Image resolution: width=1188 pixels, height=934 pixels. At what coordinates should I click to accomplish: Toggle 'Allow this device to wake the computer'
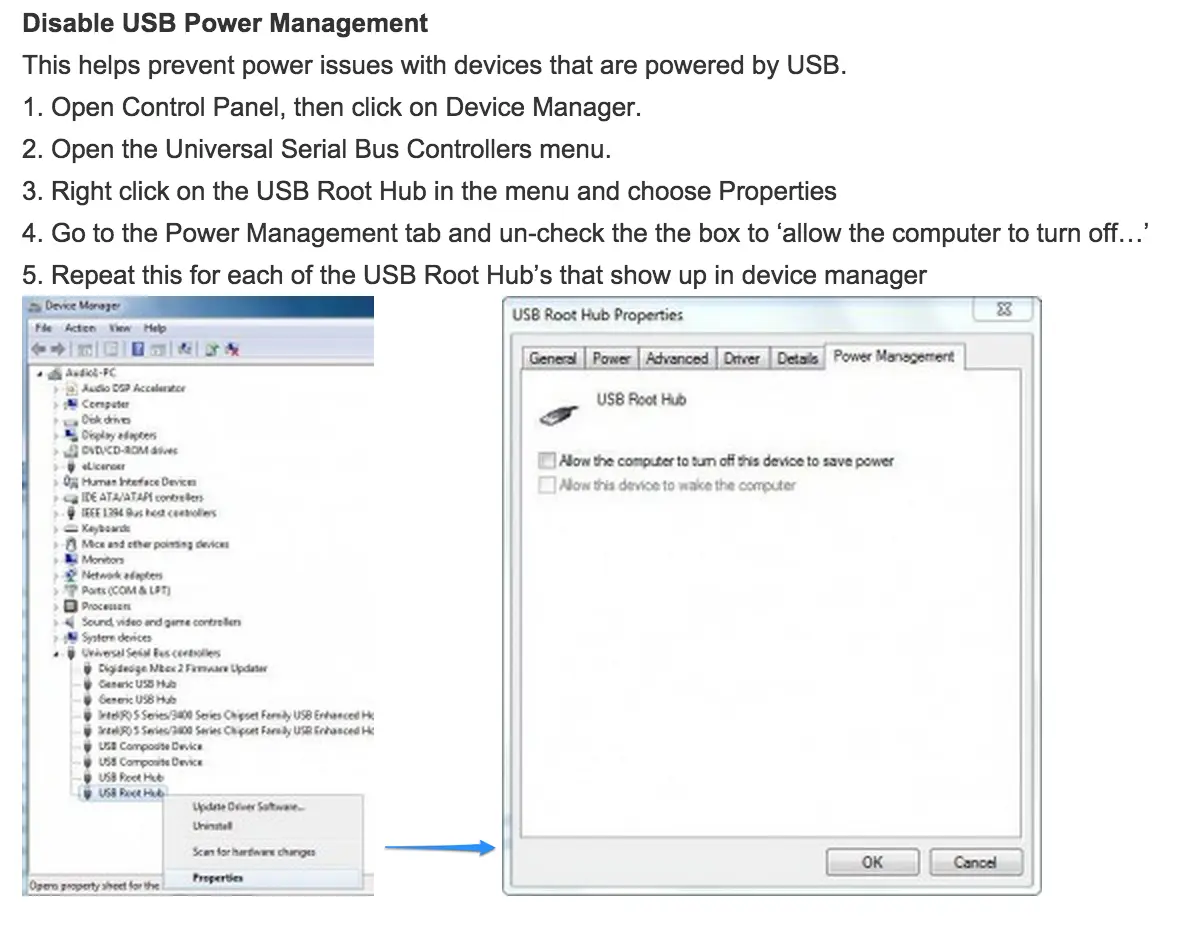(x=547, y=486)
